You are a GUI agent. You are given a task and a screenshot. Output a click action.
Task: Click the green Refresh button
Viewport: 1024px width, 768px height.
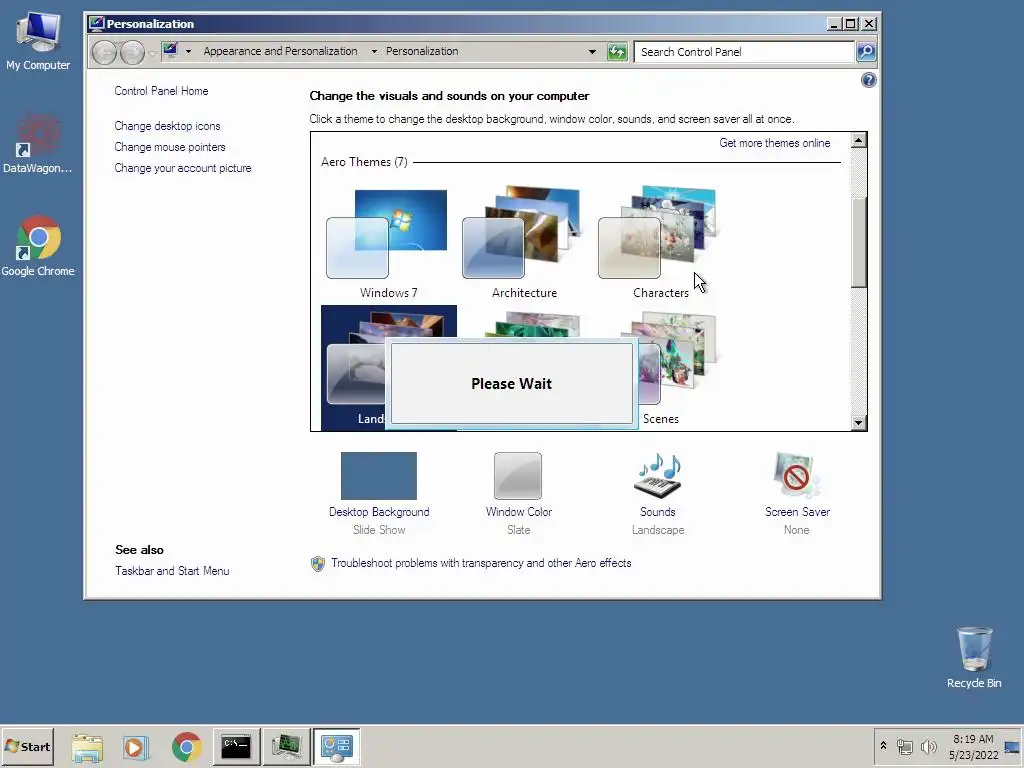tap(617, 52)
